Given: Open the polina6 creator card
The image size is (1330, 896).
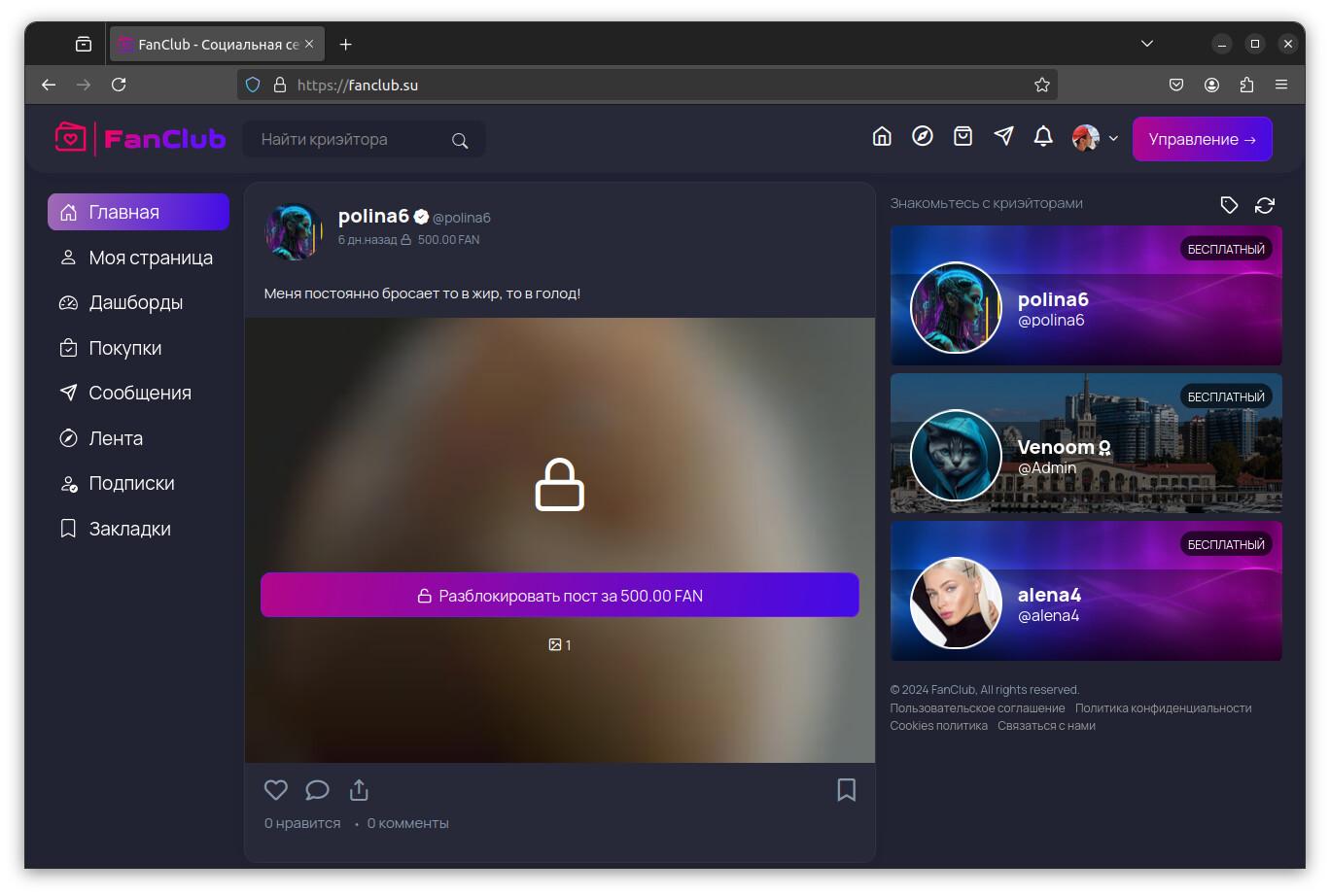Looking at the screenshot, I should 1086,295.
